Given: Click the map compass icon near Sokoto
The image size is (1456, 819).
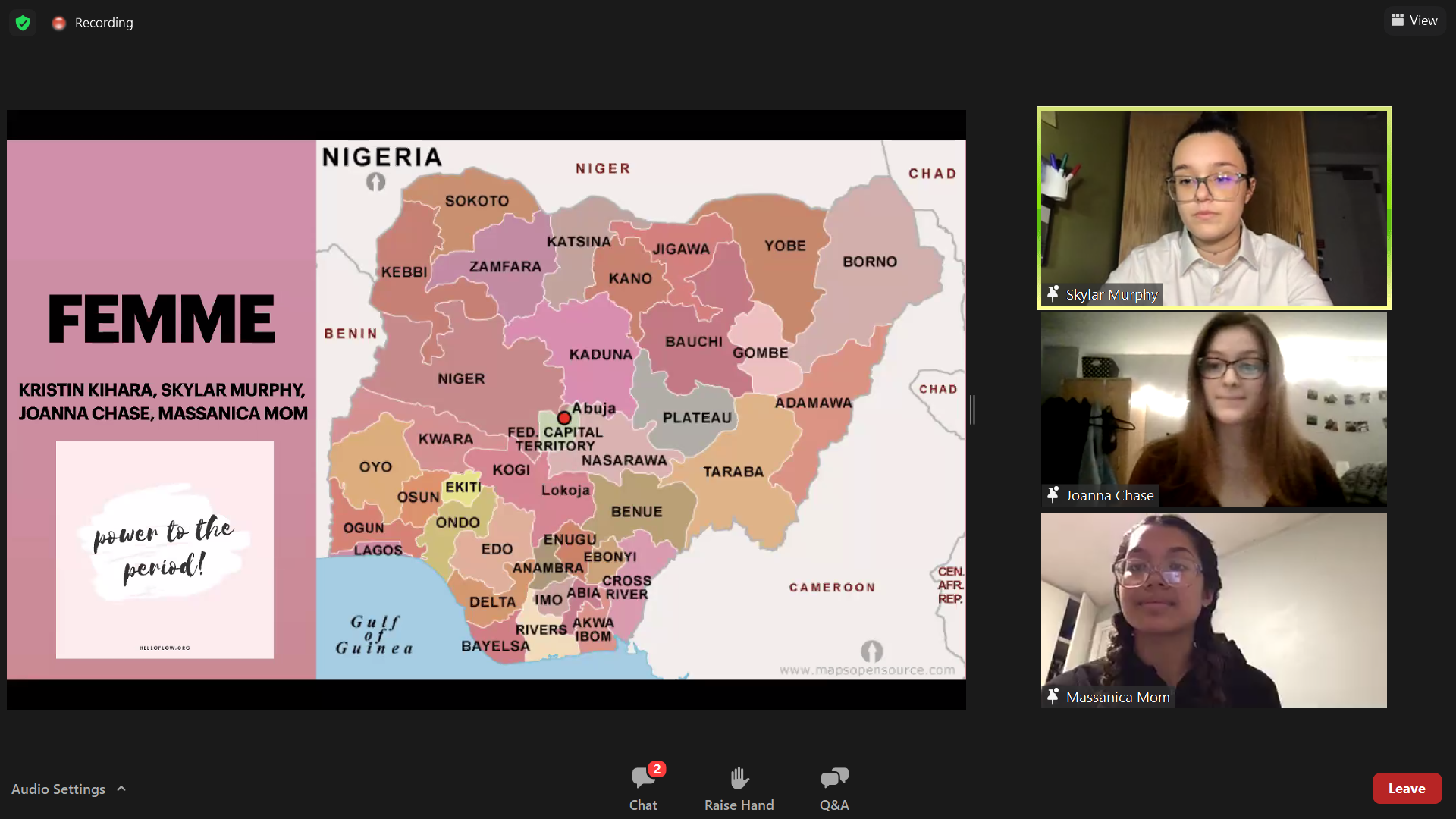Looking at the screenshot, I should tap(375, 182).
